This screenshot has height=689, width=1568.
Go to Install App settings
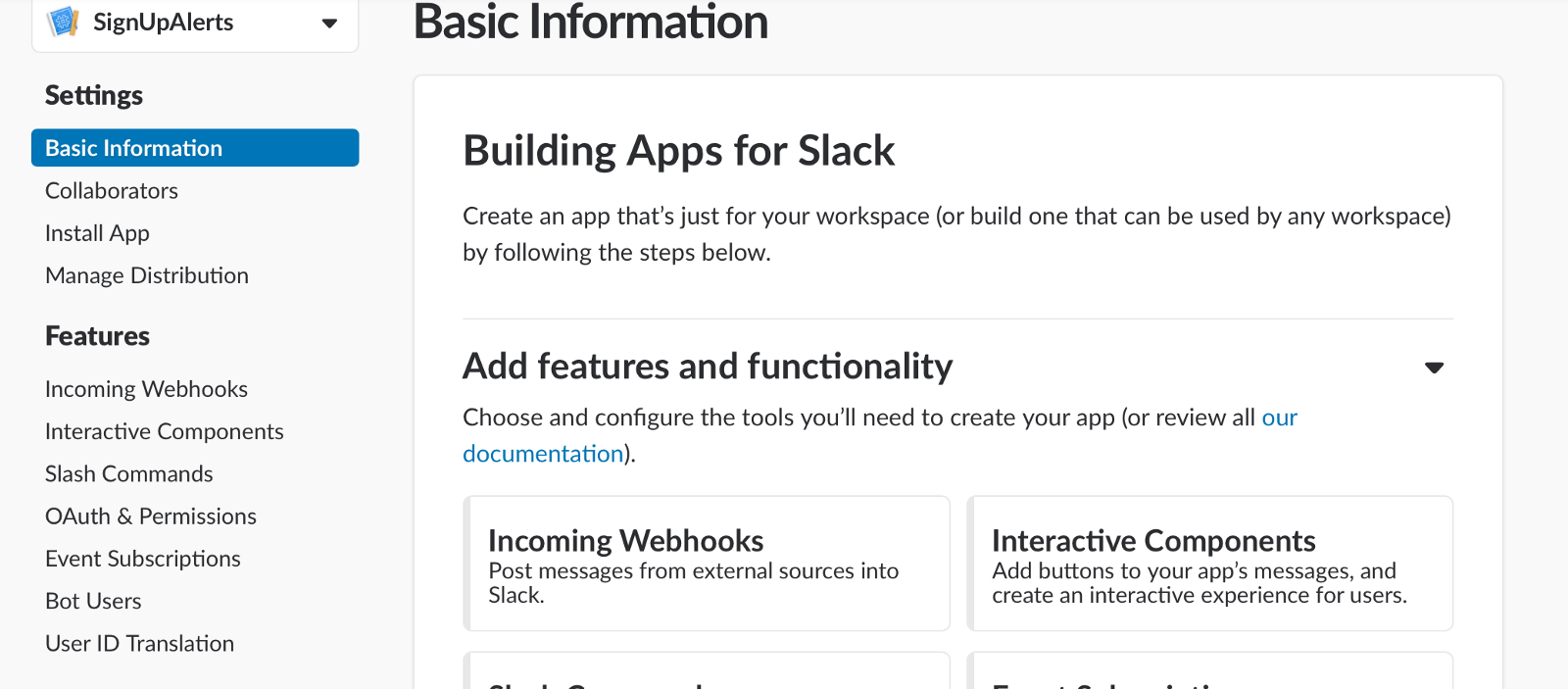point(97,233)
